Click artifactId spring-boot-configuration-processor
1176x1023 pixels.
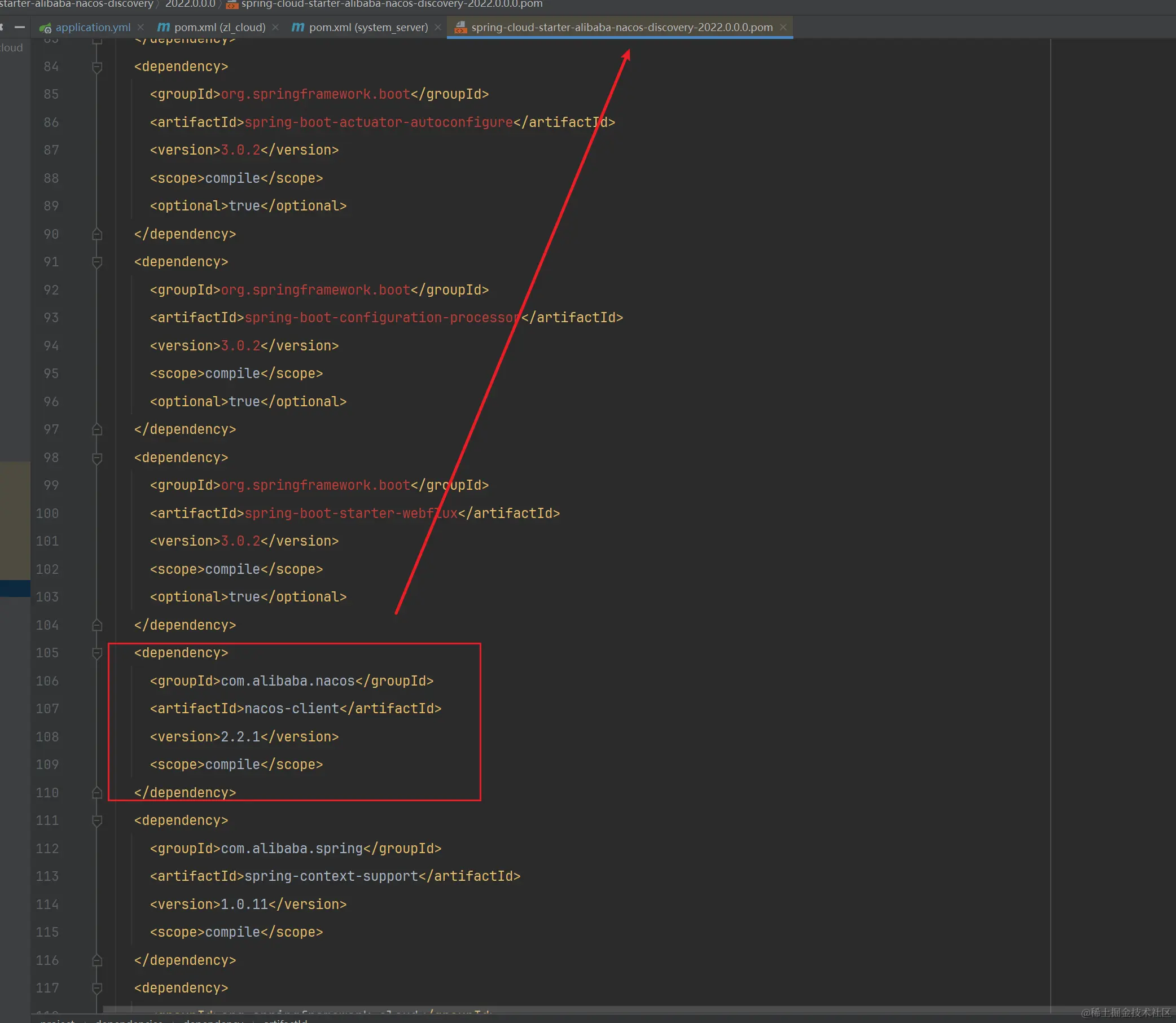[383, 318]
